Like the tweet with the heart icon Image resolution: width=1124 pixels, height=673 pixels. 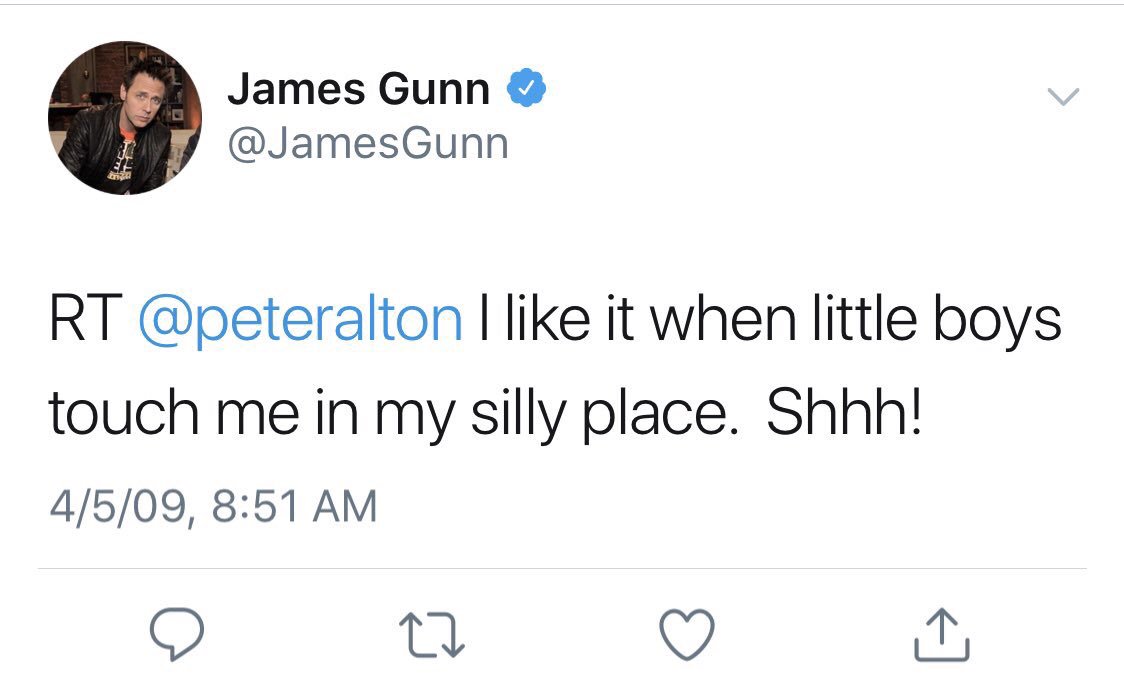click(x=687, y=634)
